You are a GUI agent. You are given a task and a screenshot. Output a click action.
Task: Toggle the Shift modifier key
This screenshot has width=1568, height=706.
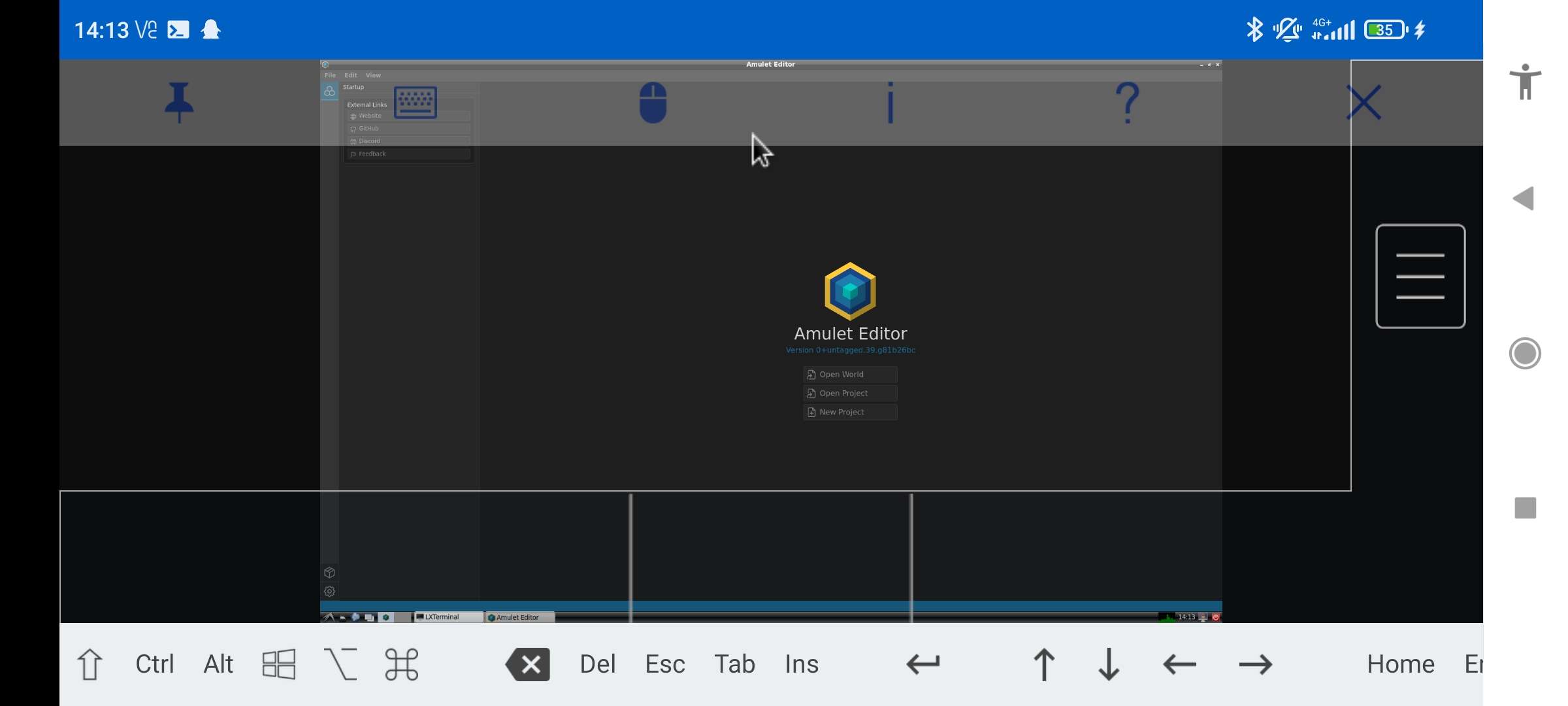[90, 664]
